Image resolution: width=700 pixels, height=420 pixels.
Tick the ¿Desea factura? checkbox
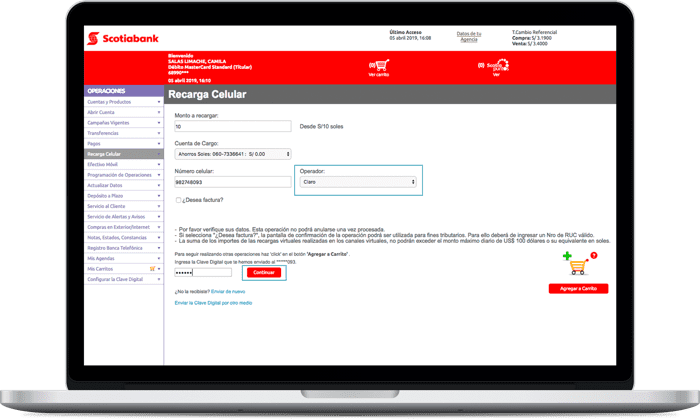pyautogui.click(x=178, y=200)
